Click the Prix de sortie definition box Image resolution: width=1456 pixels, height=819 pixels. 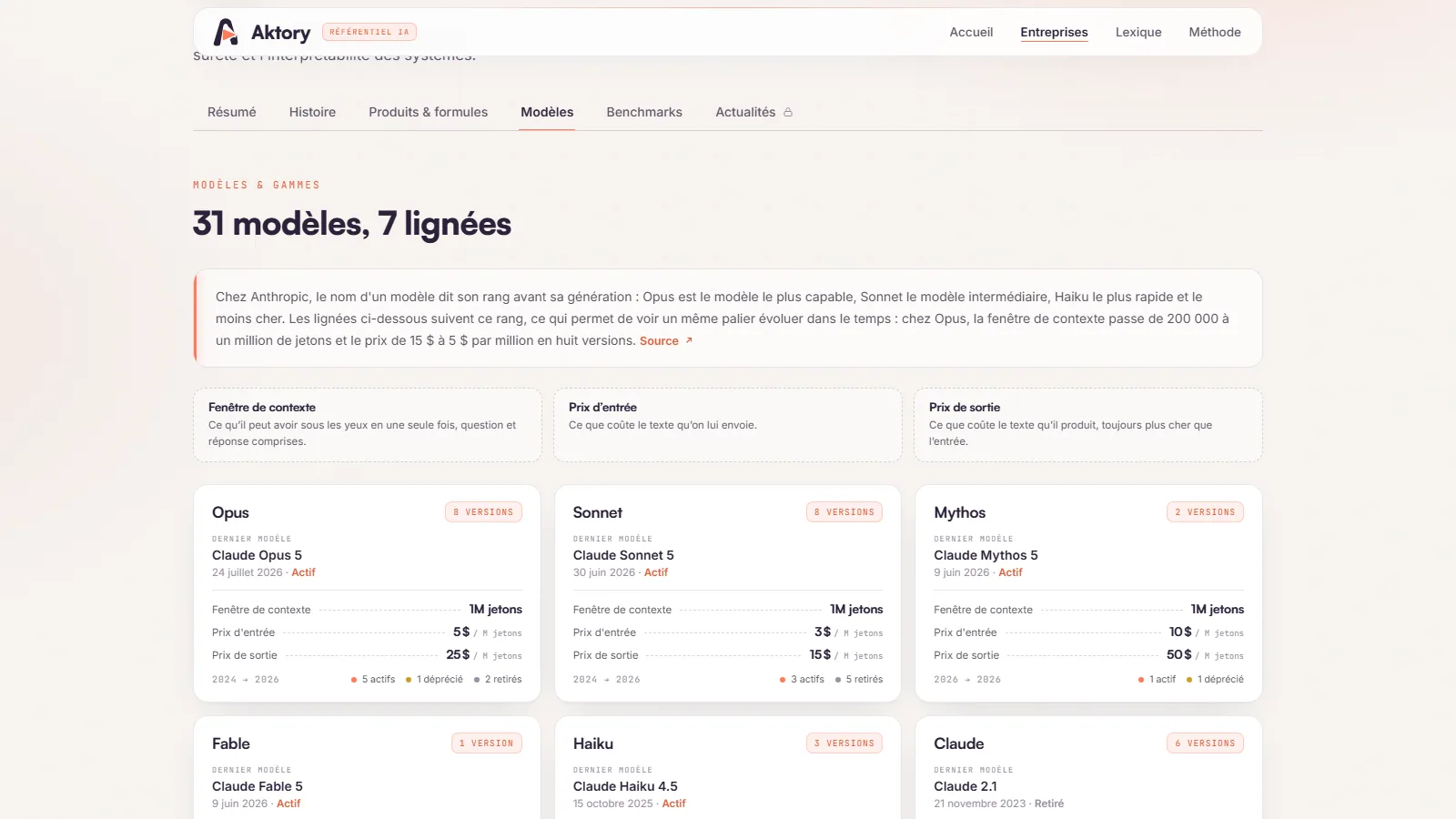click(1088, 425)
